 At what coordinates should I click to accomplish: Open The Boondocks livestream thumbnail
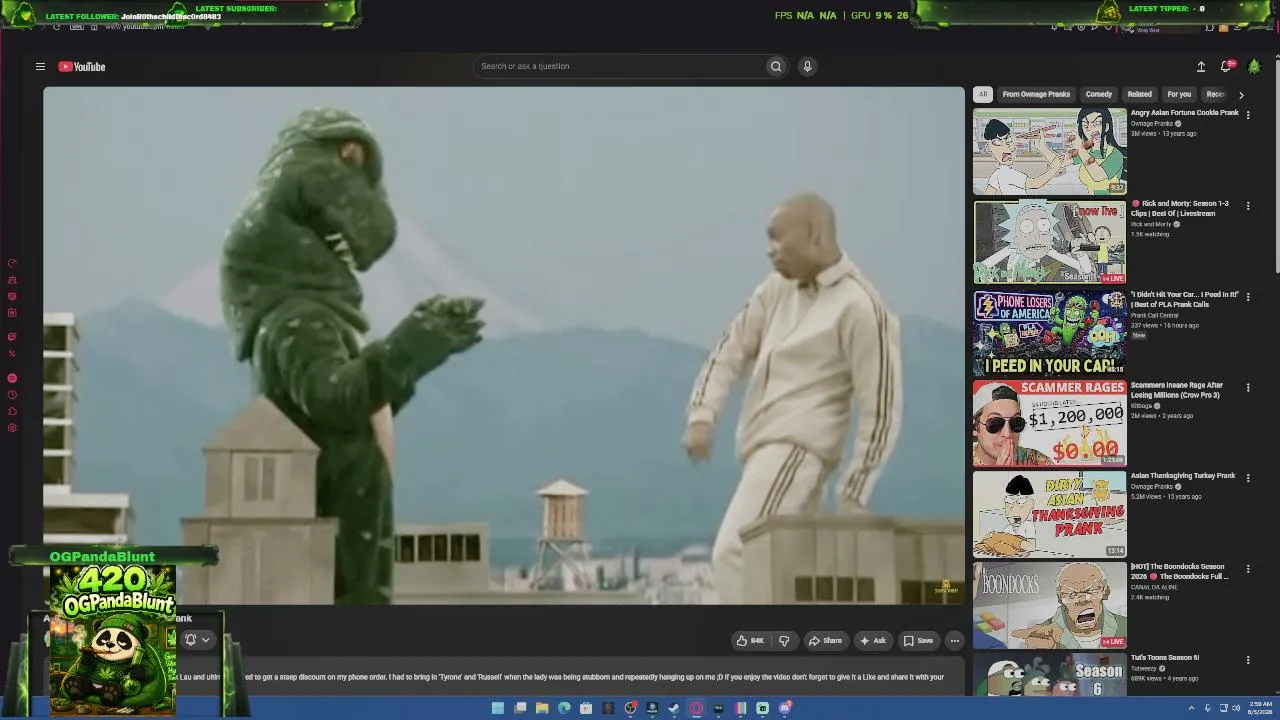pos(1050,605)
